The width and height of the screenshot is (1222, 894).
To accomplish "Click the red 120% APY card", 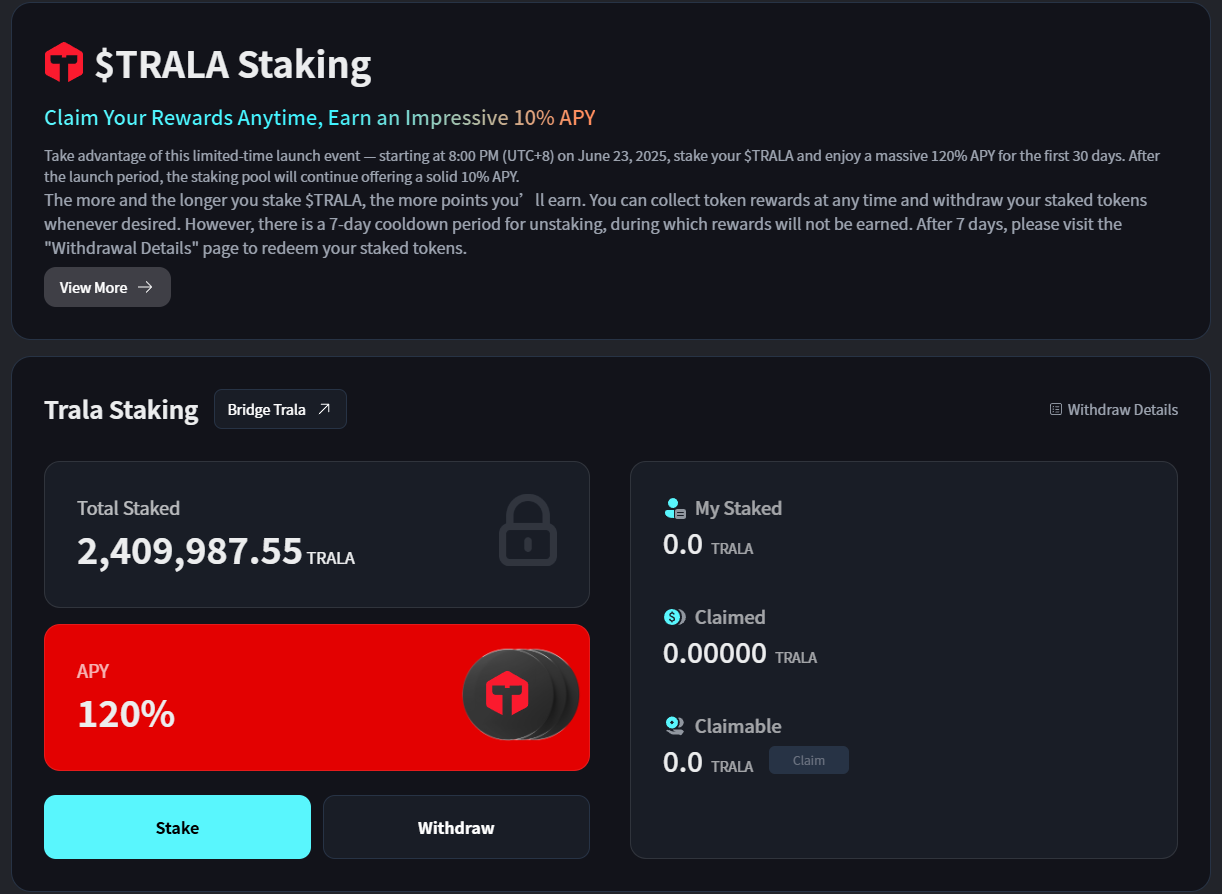I will [x=317, y=697].
